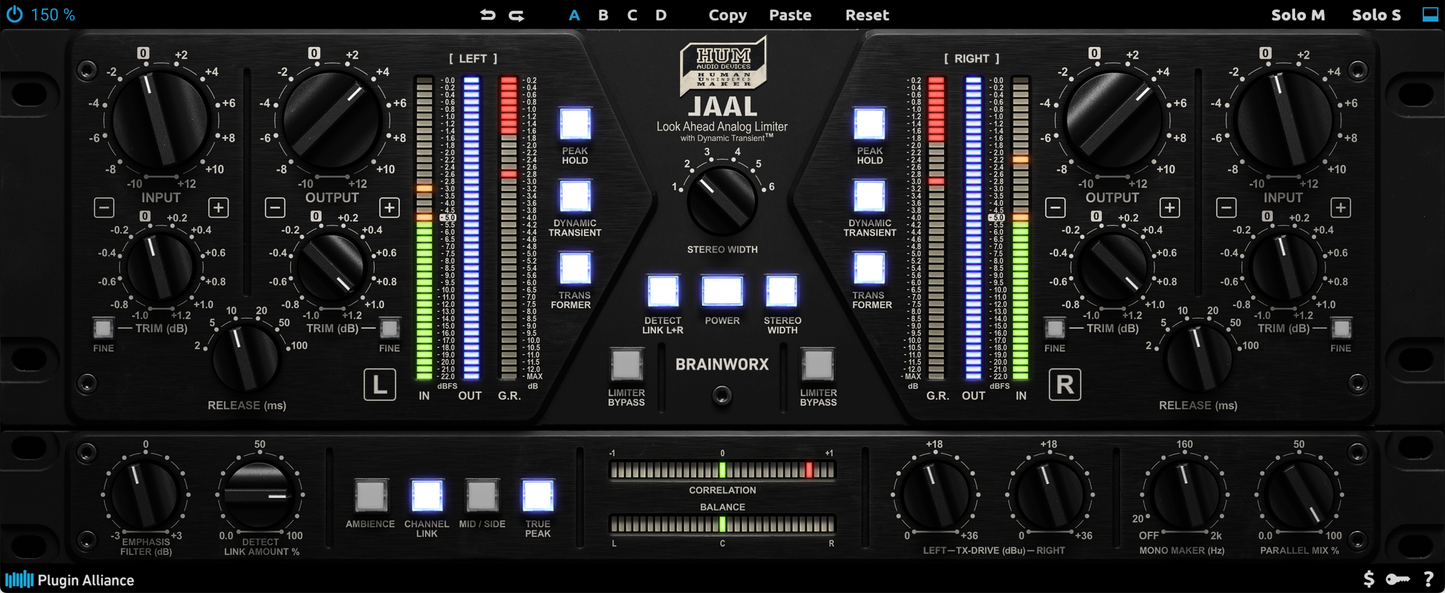Viewport: 1445px width, 593px height.
Task: Open help via question mark icon
Action: click(x=1428, y=579)
